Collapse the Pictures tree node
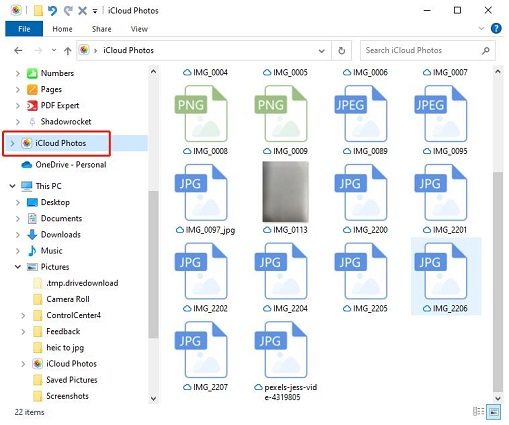509x425 pixels. (18, 267)
